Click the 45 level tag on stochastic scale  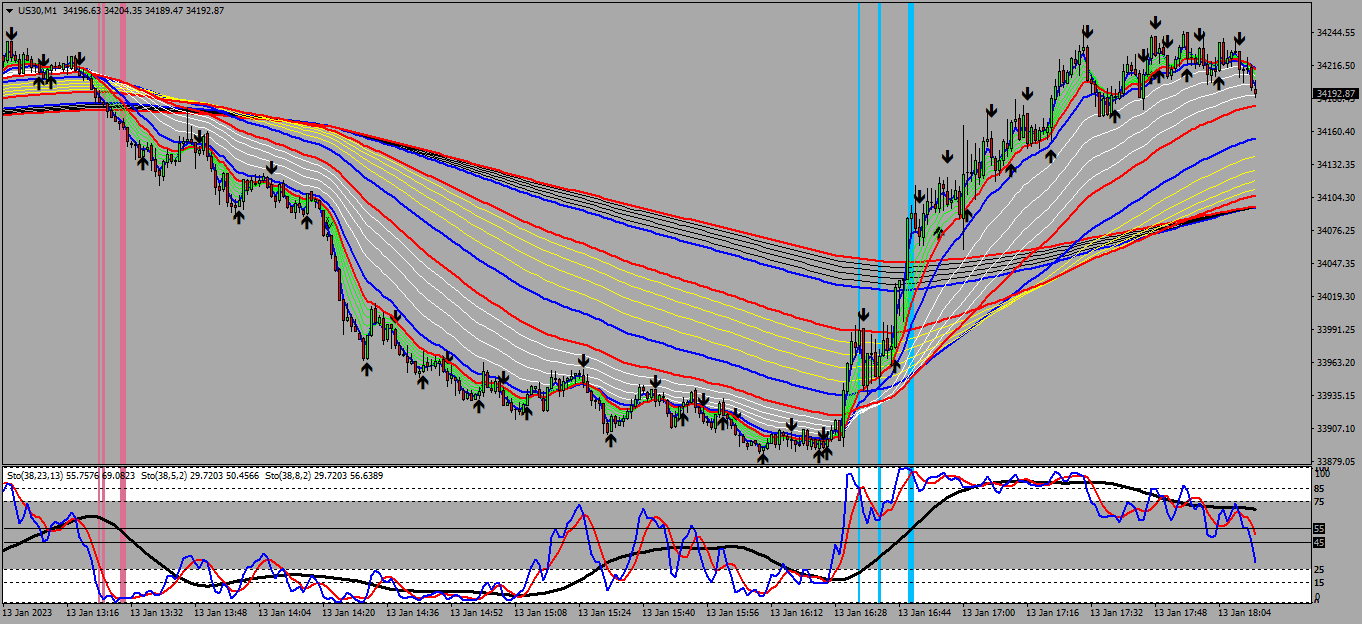click(x=1318, y=542)
